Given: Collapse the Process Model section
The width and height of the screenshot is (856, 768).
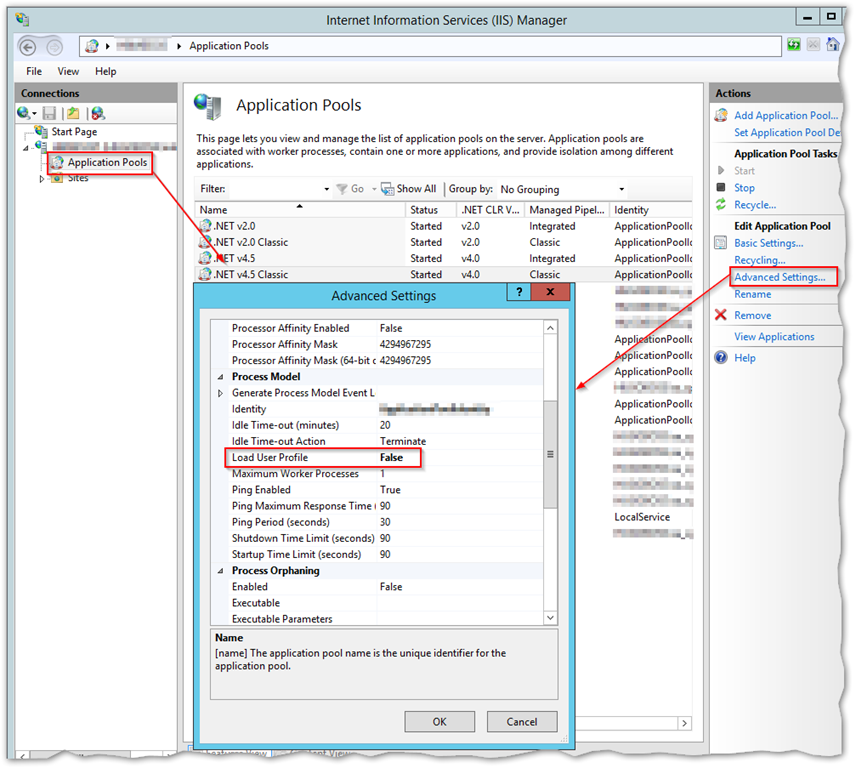Looking at the screenshot, I should (x=221, y=377).
